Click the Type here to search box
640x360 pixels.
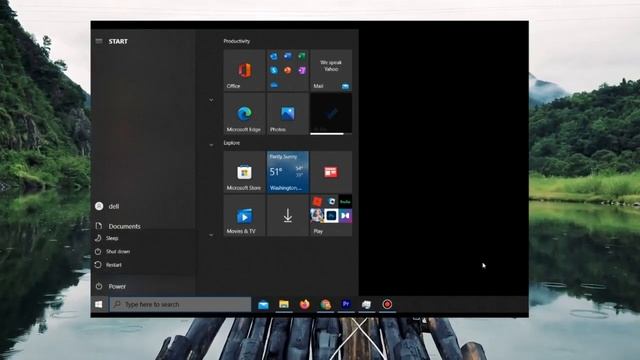coord(180,304)
